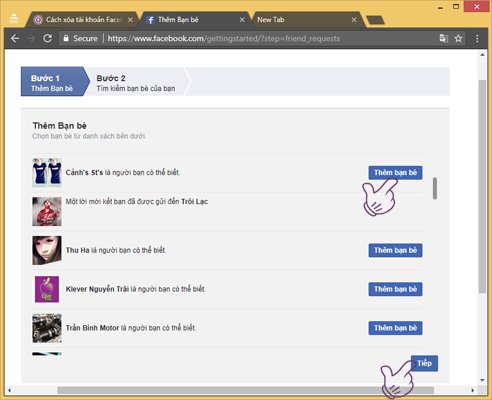Add Trần Bình Motor as friend
Viewport: 492px width, 400px height.
point(395,328)
